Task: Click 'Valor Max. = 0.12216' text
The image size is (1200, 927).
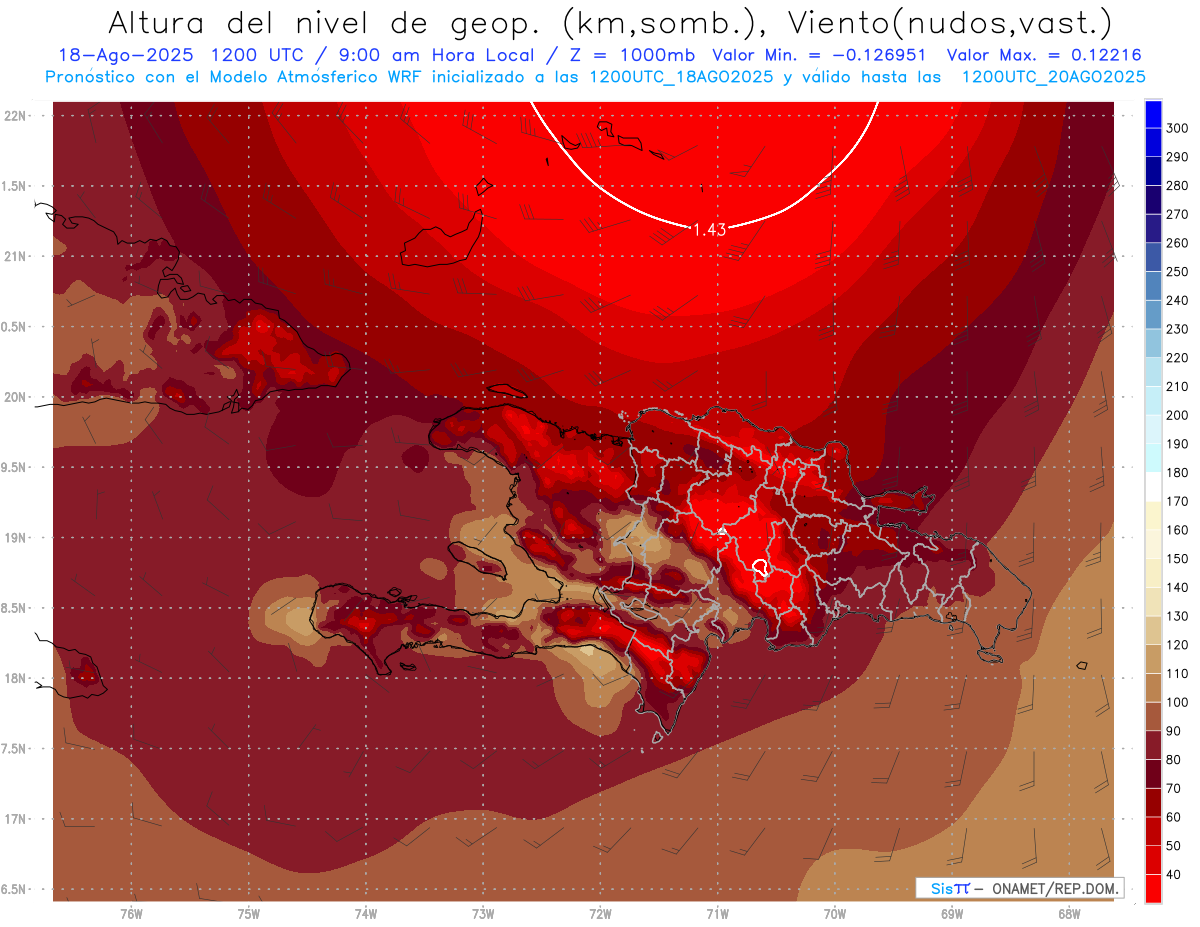Action: pos(1043,55)
